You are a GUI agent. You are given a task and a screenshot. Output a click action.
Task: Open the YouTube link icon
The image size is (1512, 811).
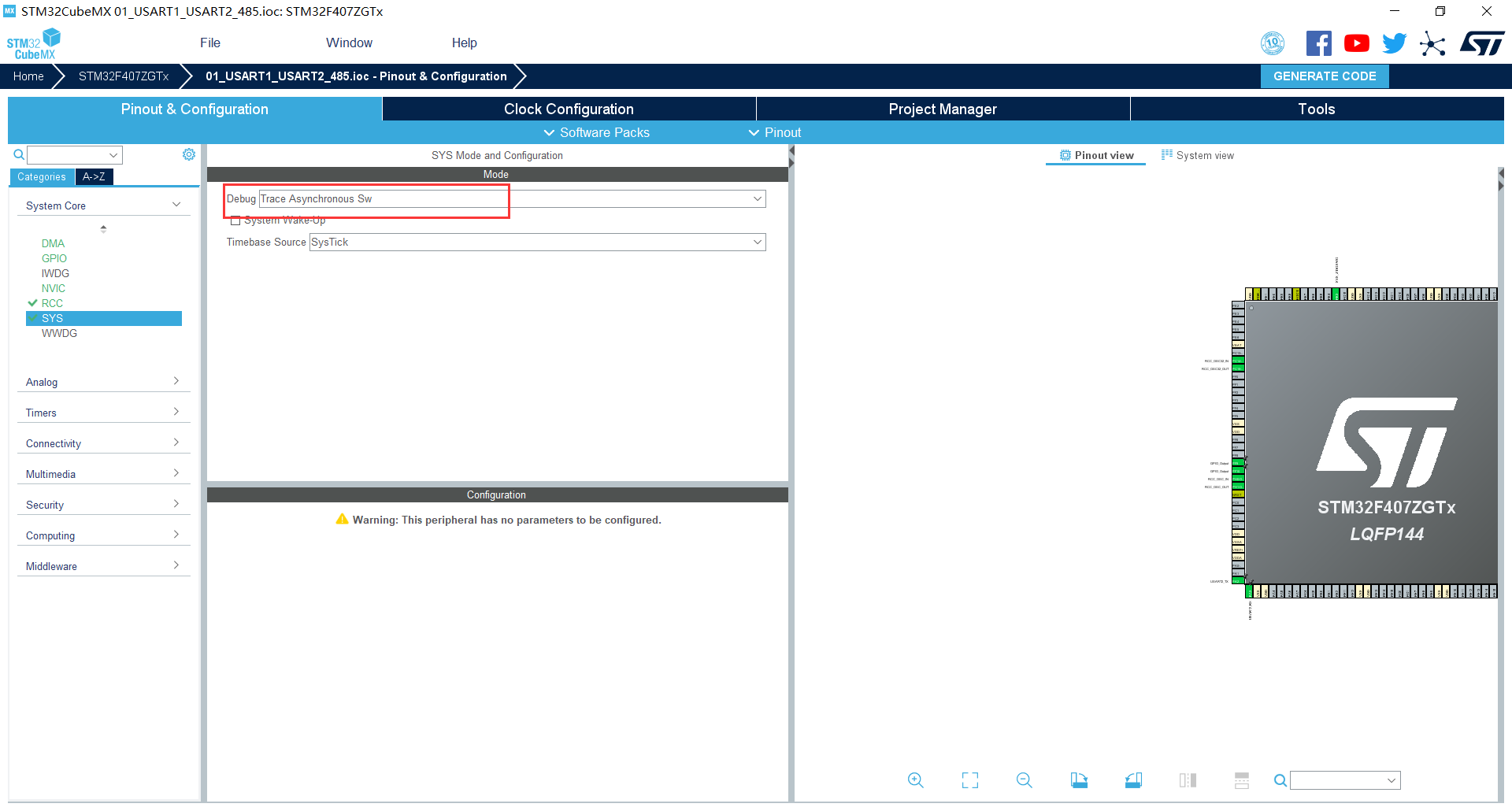pos(1356,43)
